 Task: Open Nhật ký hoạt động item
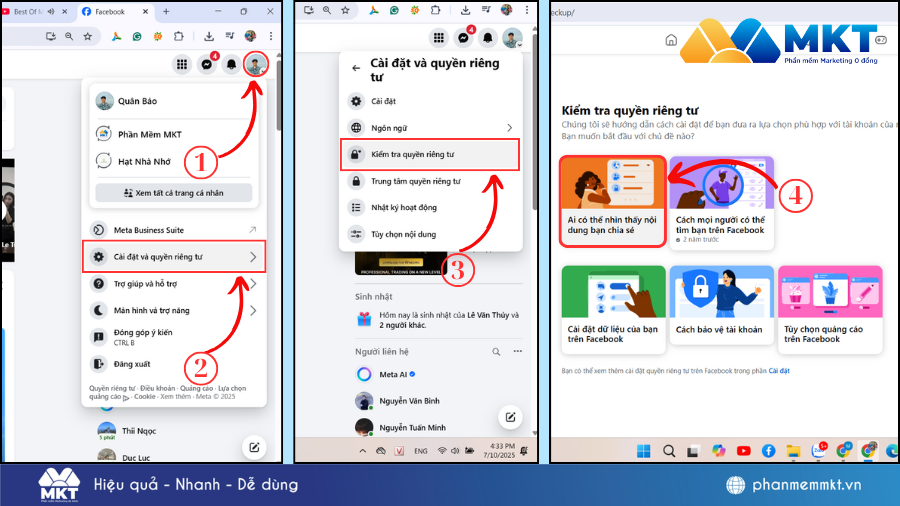click(430, 208)
